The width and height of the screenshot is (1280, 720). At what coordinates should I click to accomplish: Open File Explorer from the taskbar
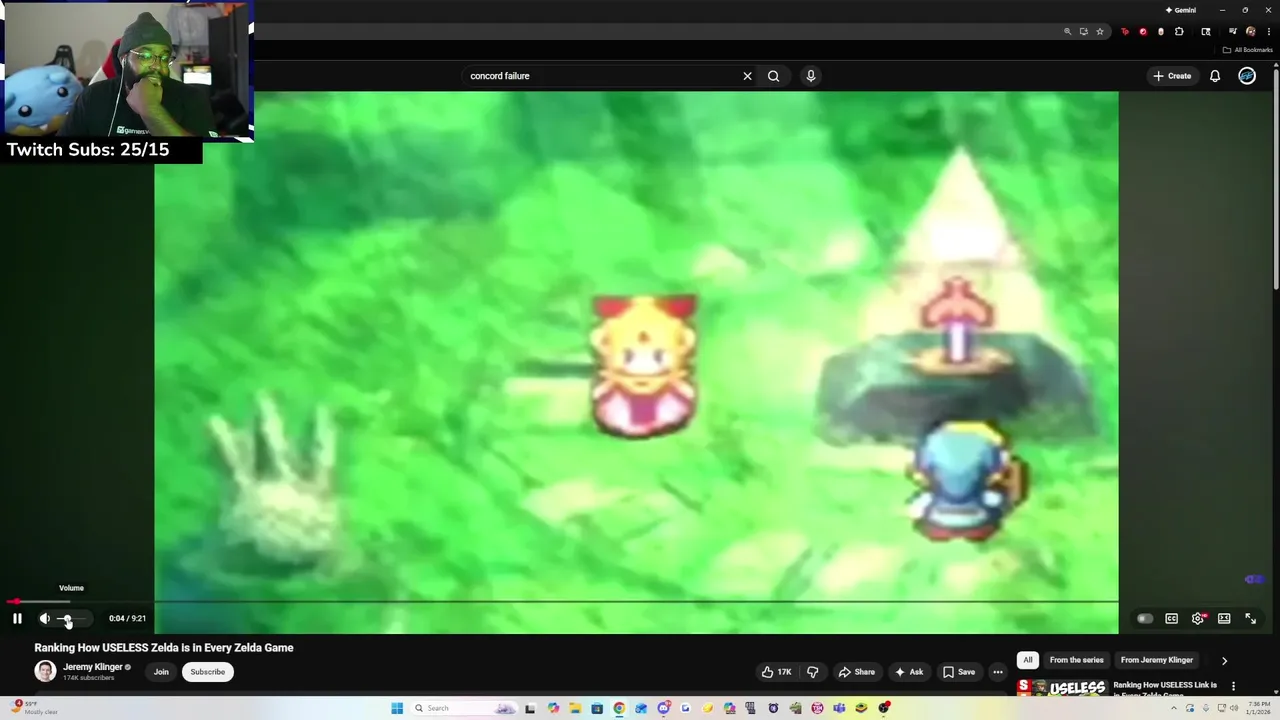point(575,708)
